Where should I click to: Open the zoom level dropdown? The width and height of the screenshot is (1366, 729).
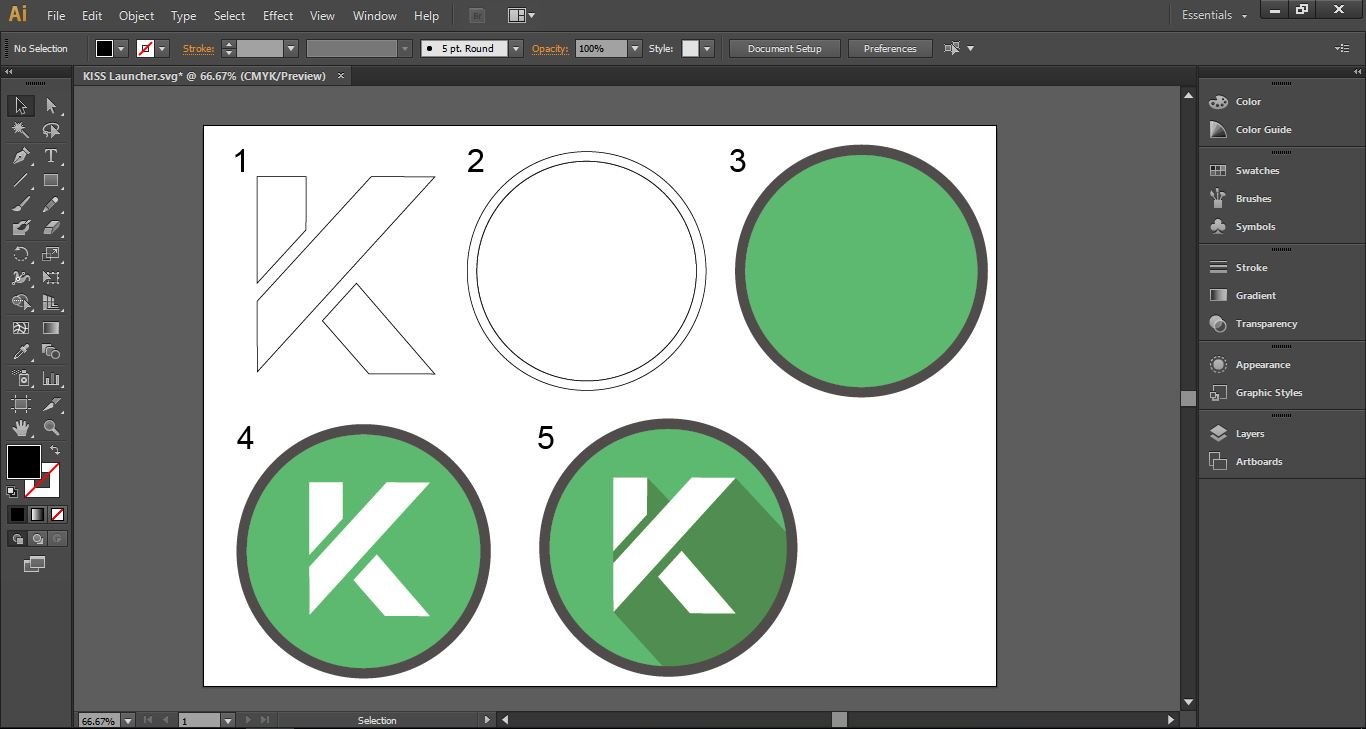tap(128, 720)
